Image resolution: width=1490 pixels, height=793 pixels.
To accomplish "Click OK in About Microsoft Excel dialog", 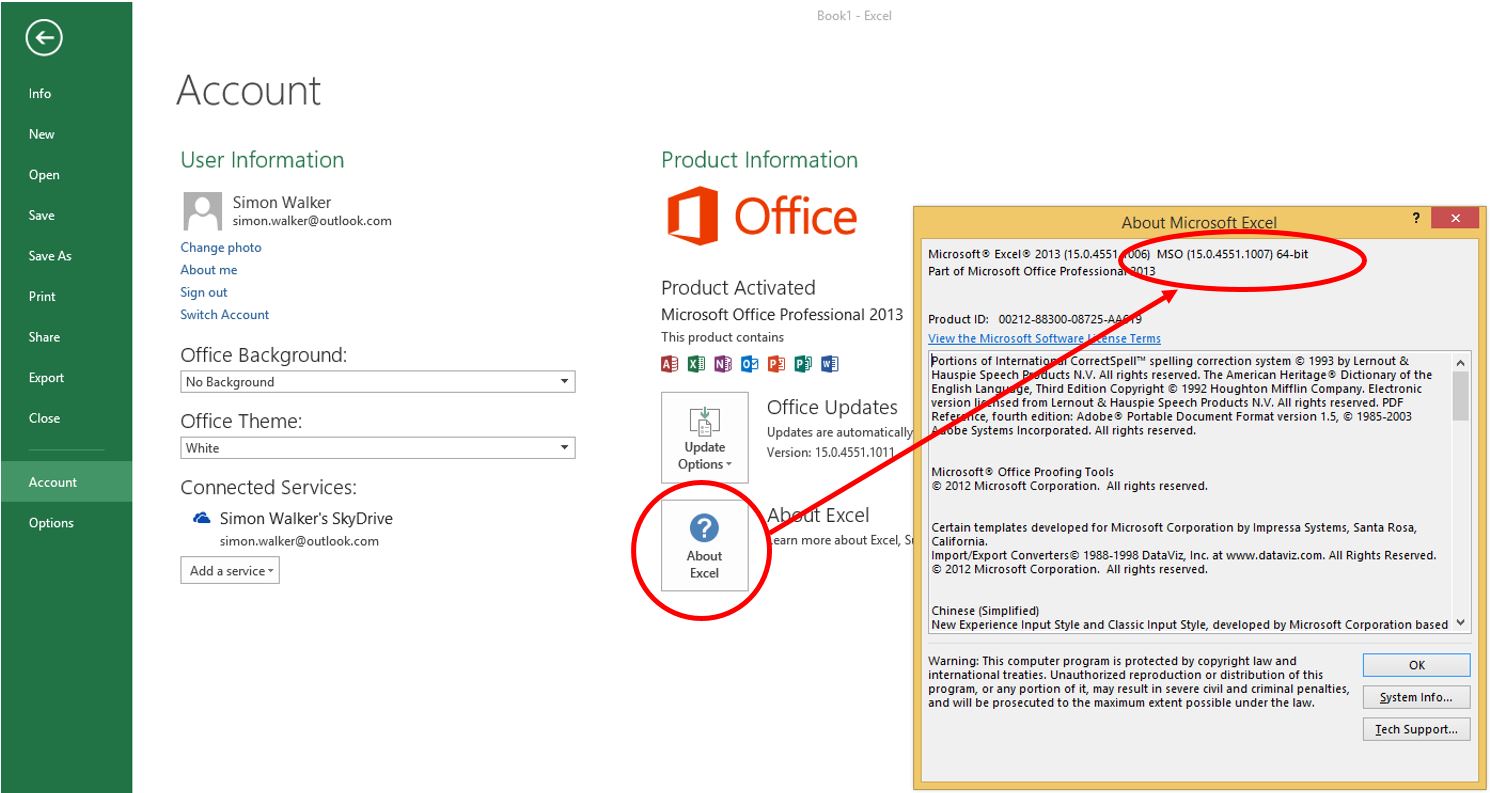I will point(1416,665).
